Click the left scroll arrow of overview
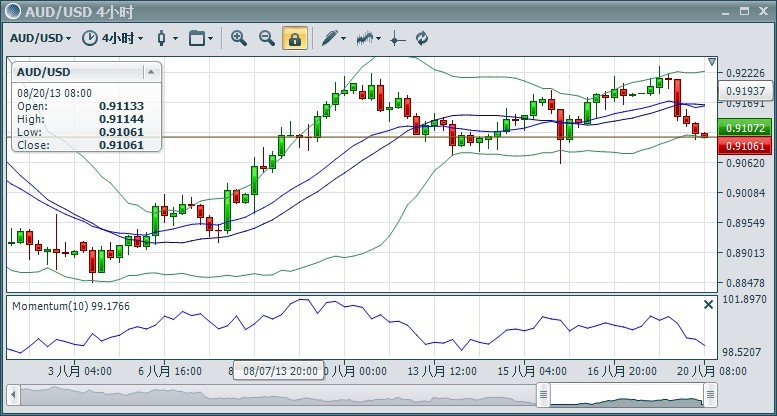 [x=14, y=395]
